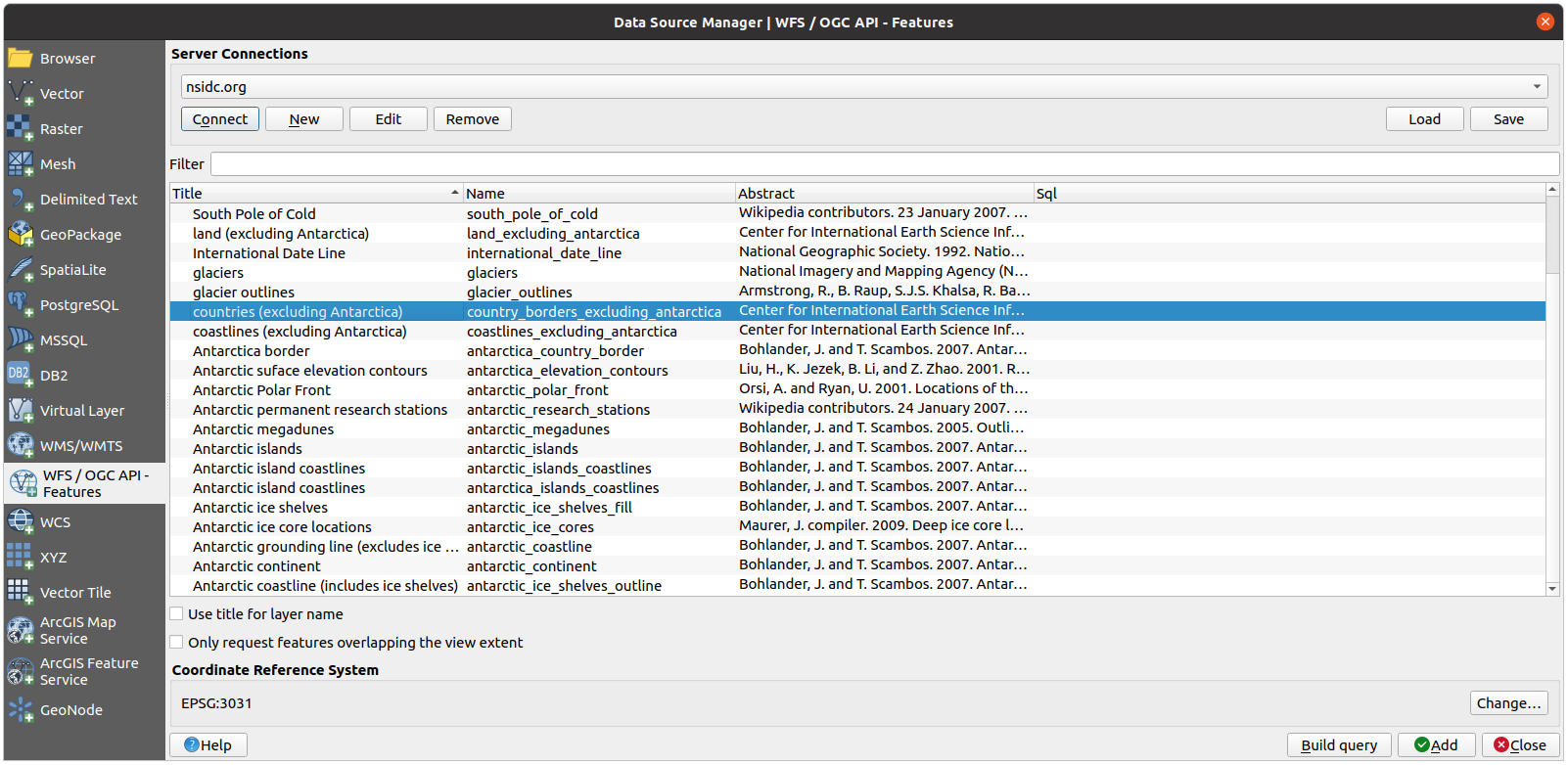The width and height of the screenshot is (1568, 765).
Task: Open the Vector Tile grid icon
Action: coord(21,593)
